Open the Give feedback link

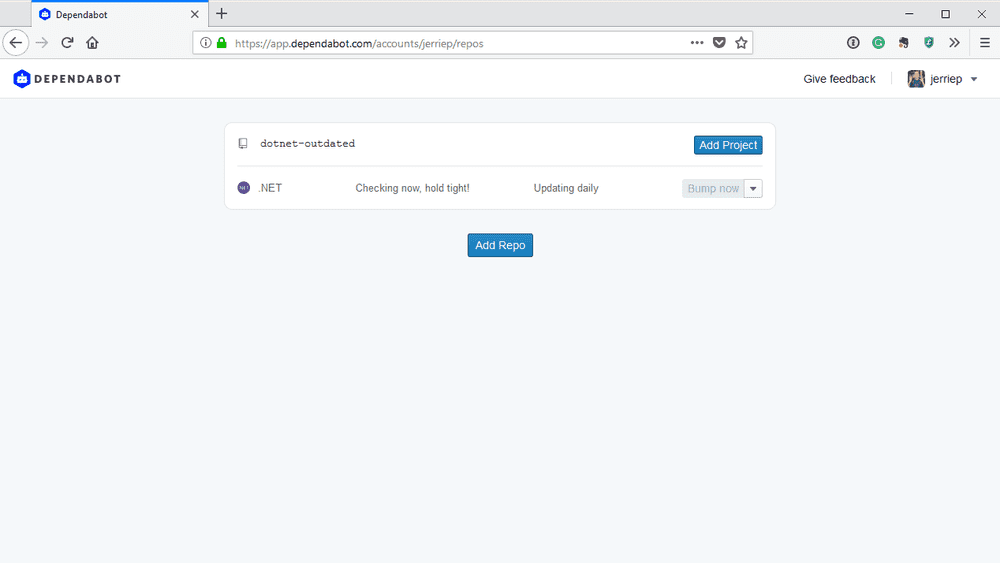pos(839,79)
